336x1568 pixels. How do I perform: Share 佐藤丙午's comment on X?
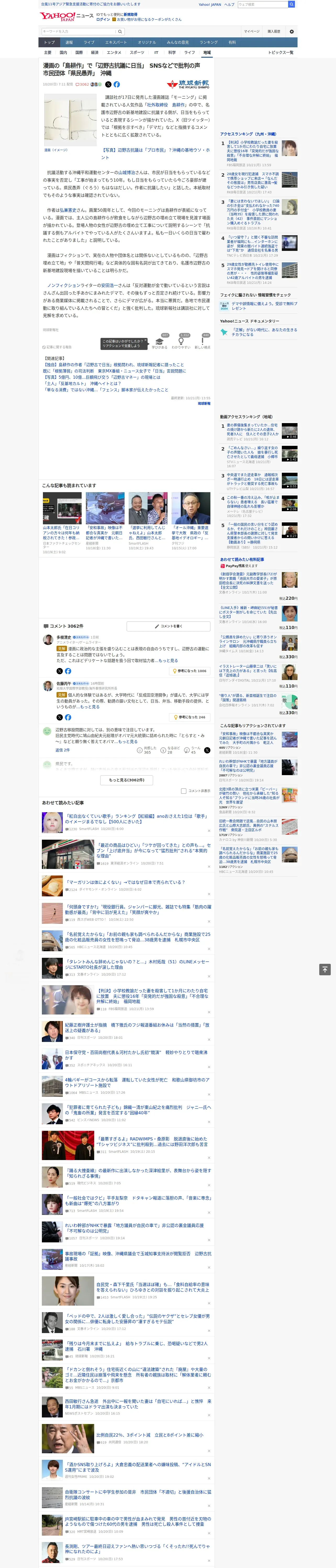[60, 717]
